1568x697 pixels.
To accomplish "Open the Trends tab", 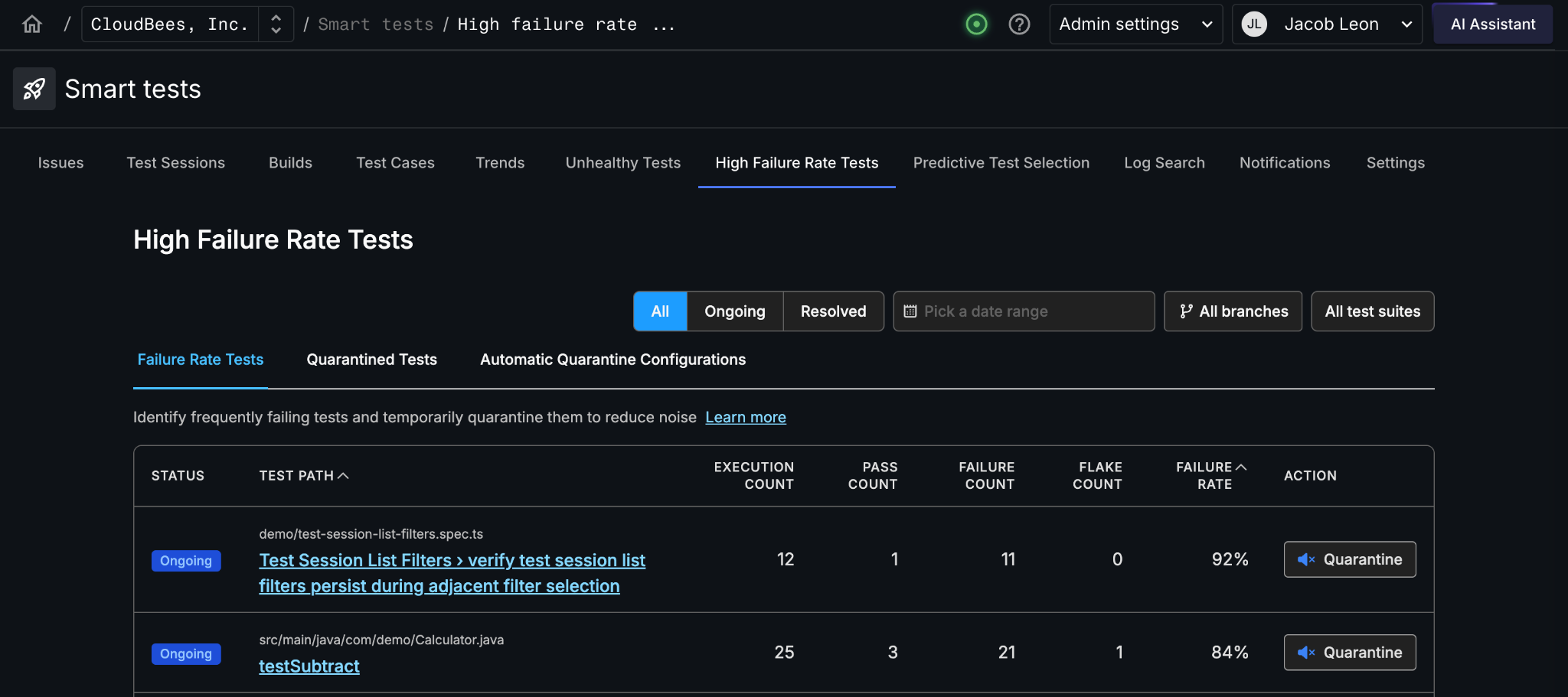I will click(x=500, y=163).
